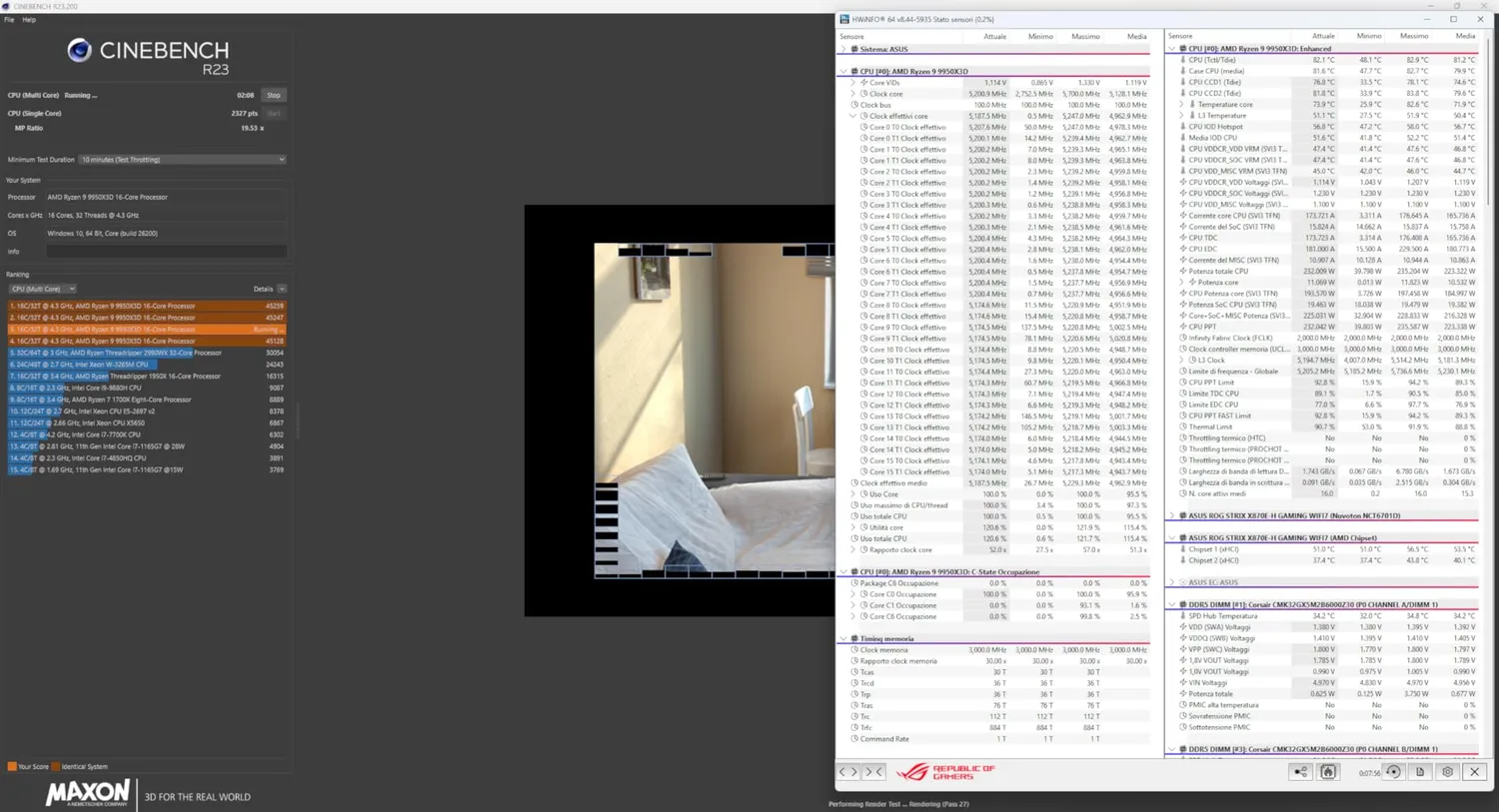The height and width of the screenshot is (812, 1499).
Task: Collapse the Timing memoria group
Action: click(843, 639)
